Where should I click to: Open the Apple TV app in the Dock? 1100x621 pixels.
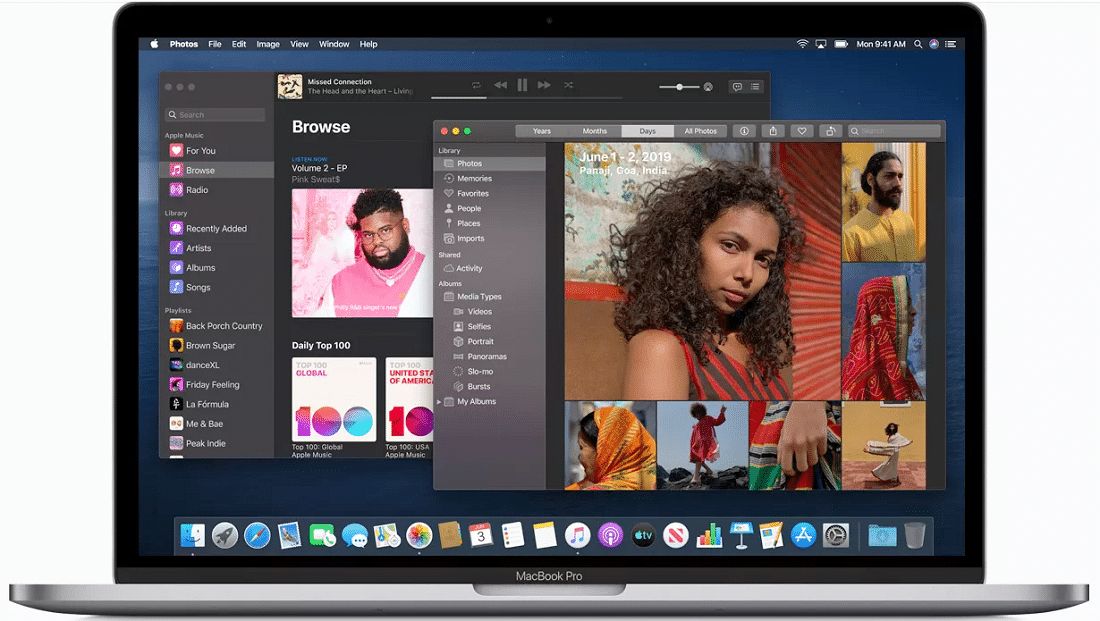click(x=643, y=535)
